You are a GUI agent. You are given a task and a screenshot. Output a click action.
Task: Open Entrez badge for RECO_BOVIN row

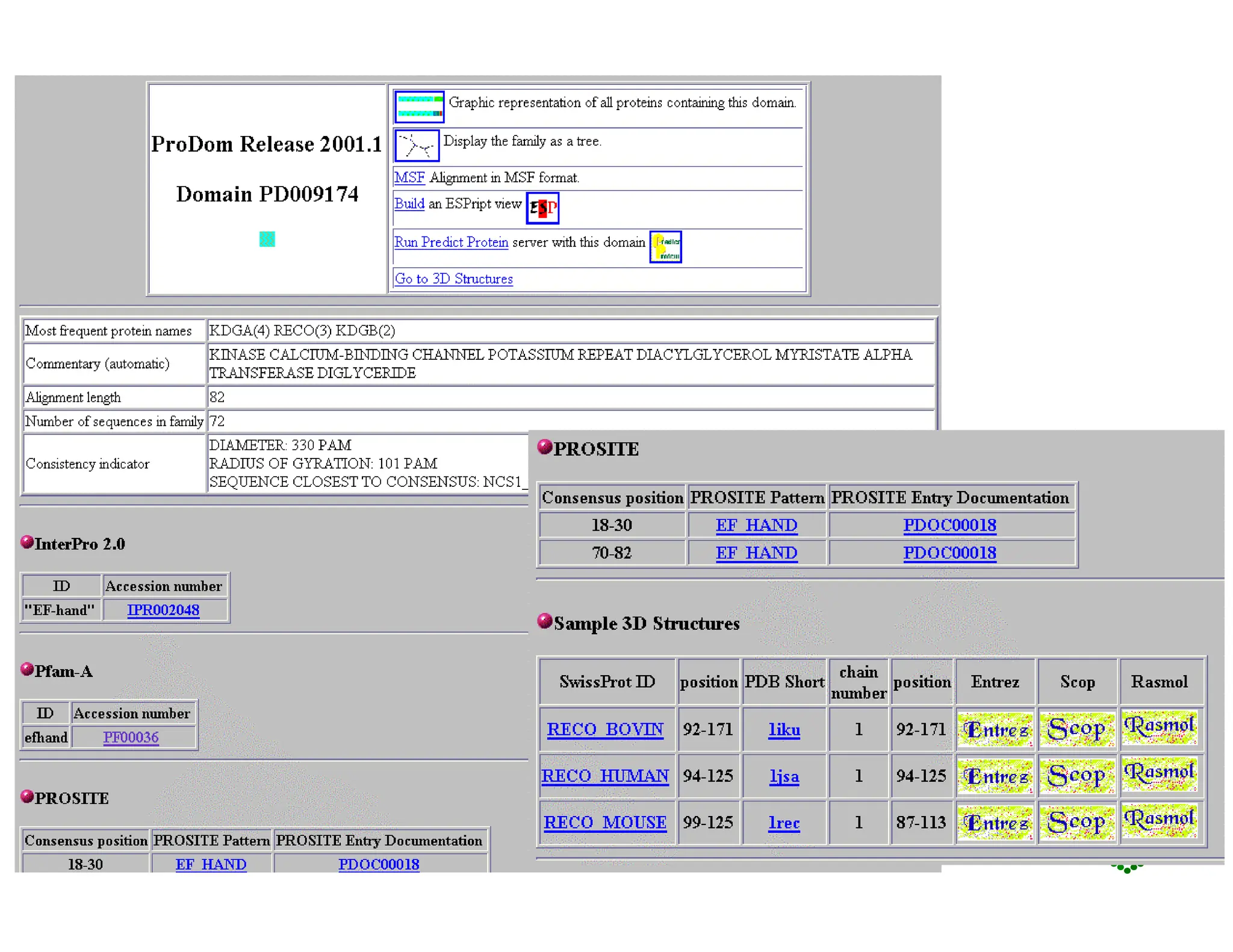[995, 729]
